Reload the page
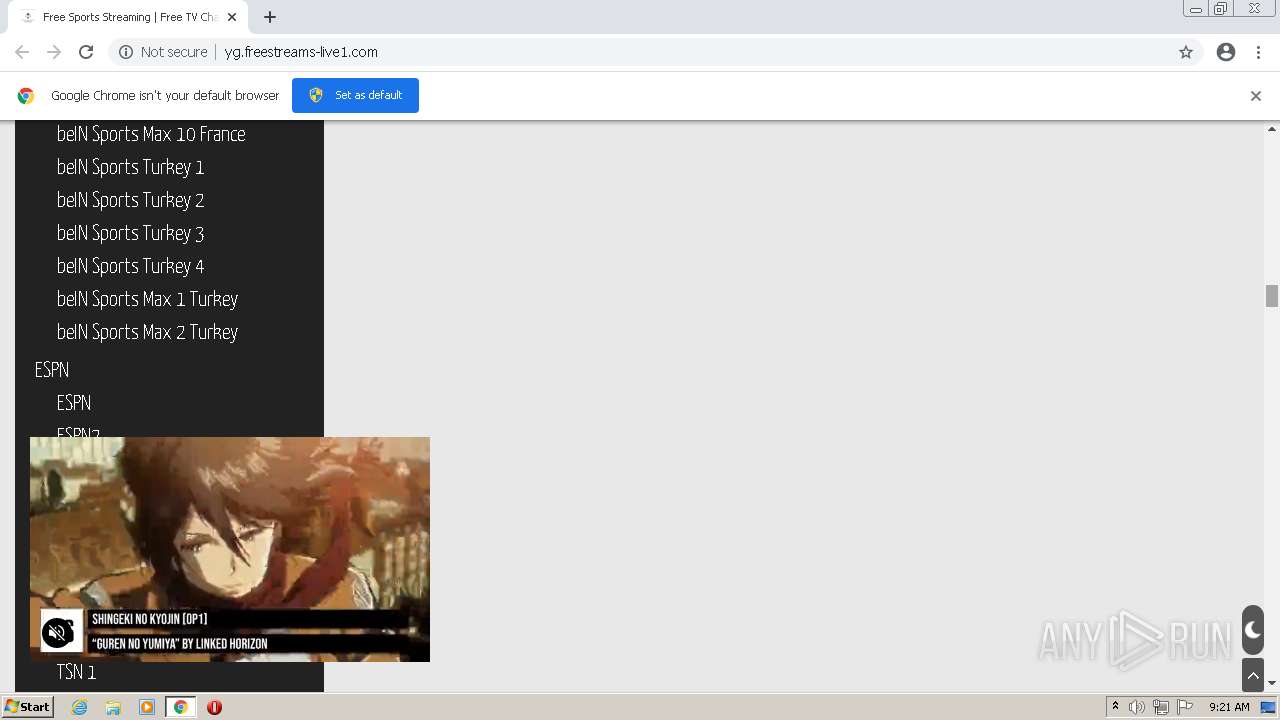 pyautogui.click(x=86, y=52)
